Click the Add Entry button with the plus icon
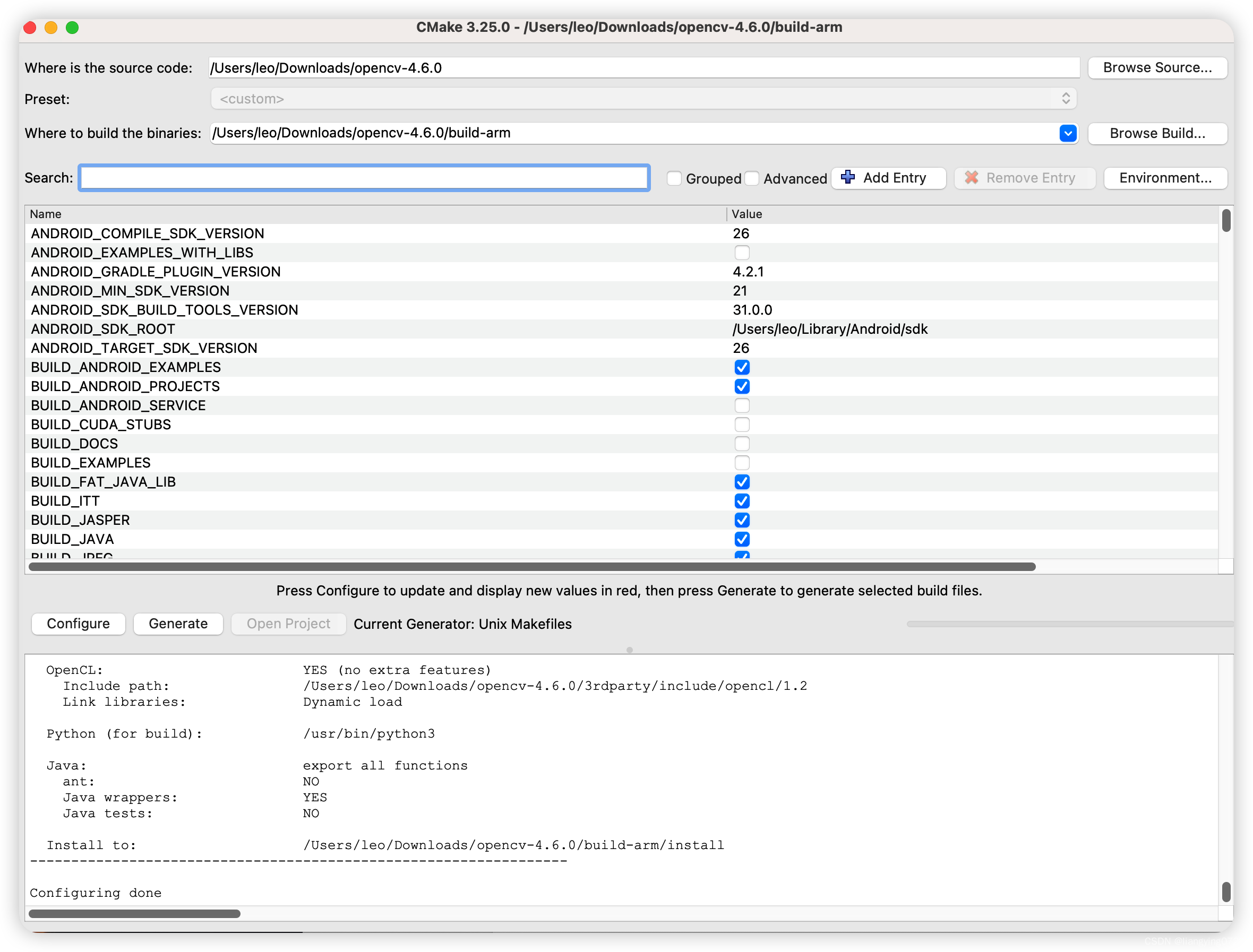The width and height of the screenshot is (1253, 952). point(888,178)
